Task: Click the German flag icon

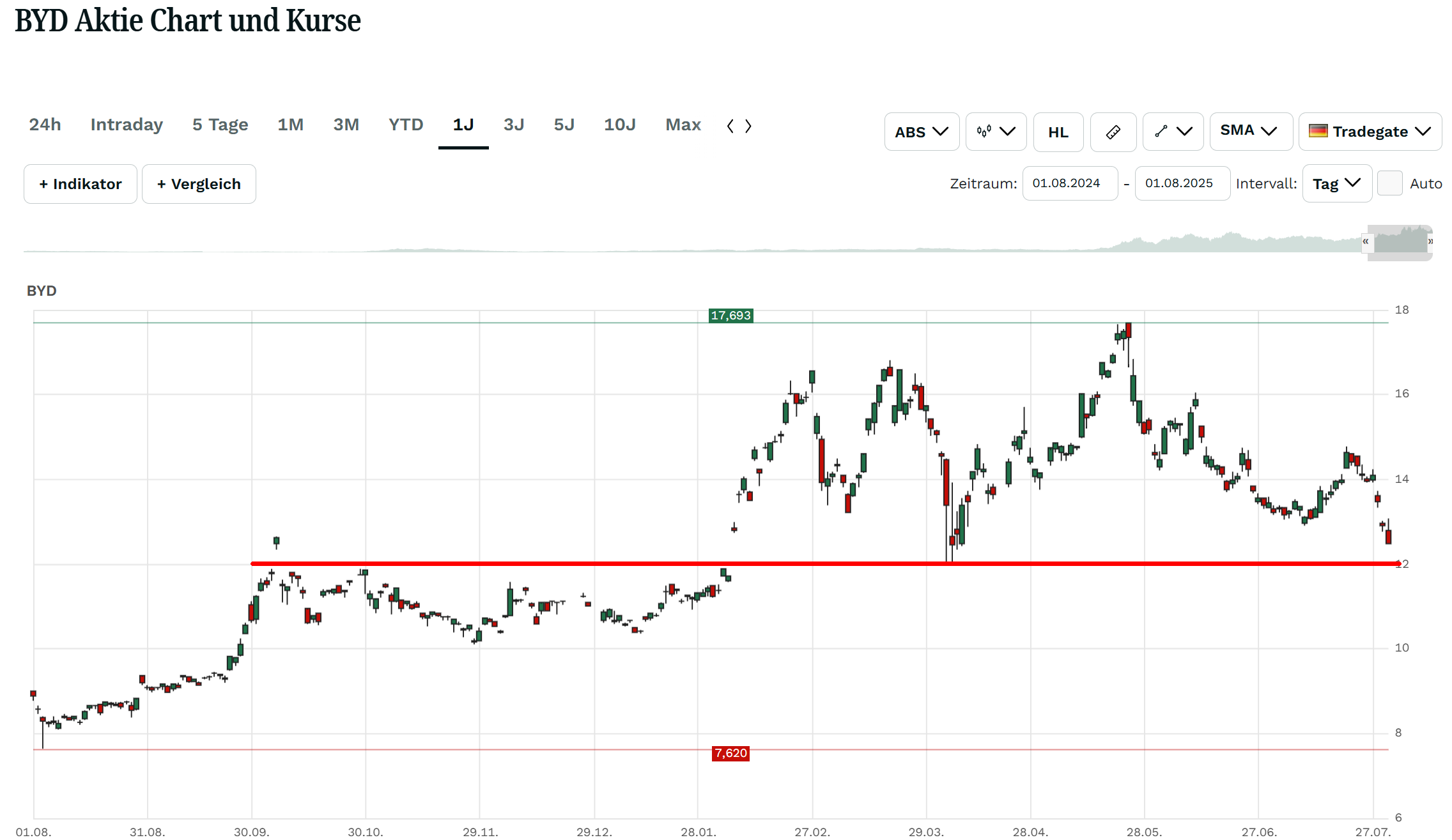Action: tap(1318, 131)
